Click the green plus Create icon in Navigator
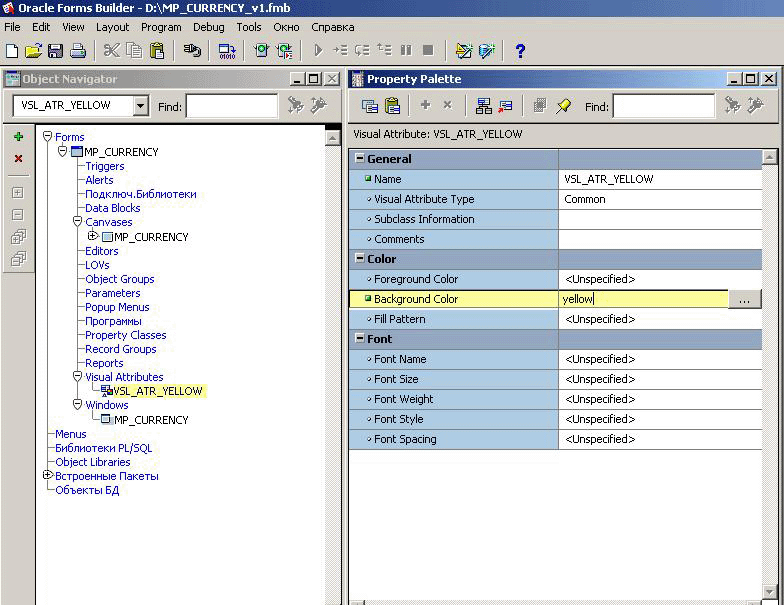 pyautogui.click(x=18, y=136)
